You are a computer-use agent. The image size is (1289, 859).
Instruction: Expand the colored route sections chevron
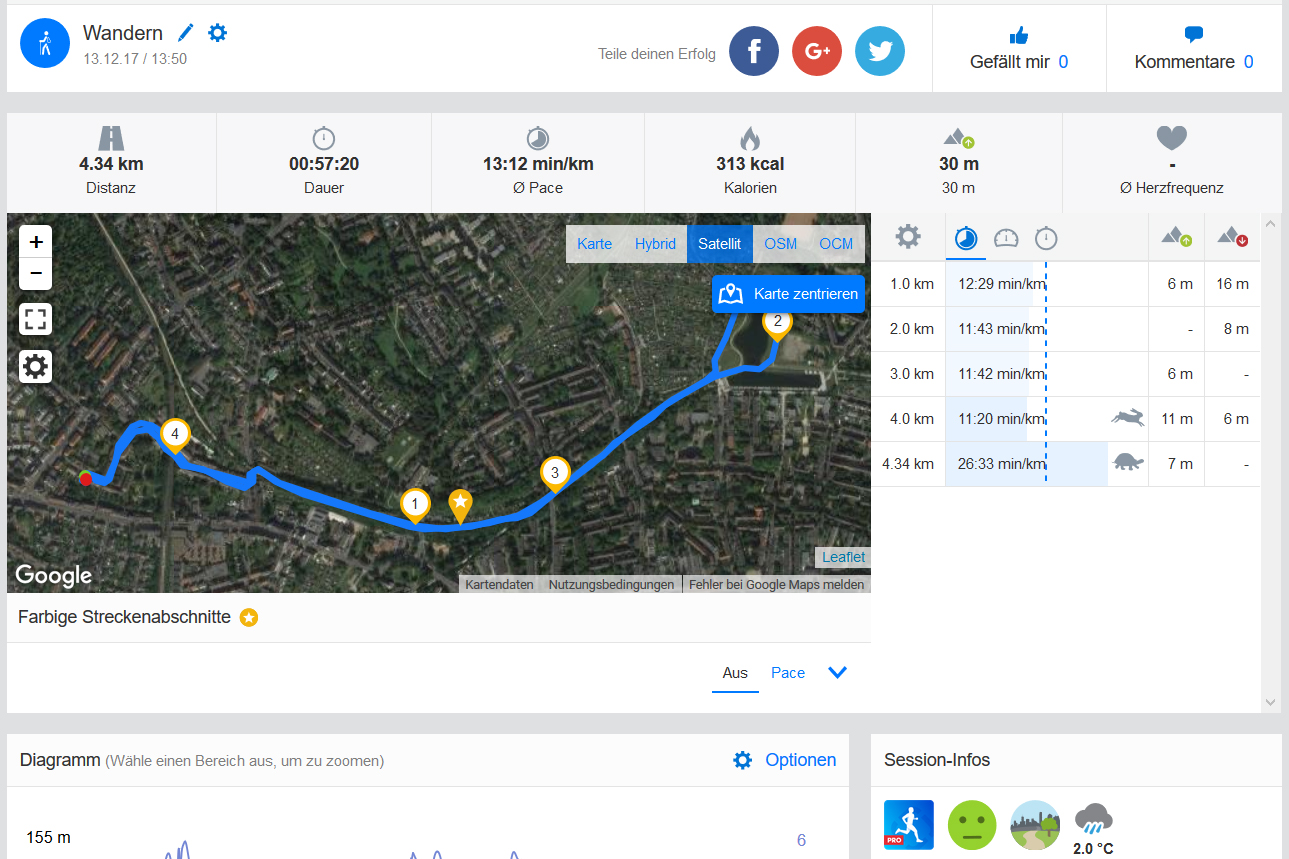[x=838, y=673]
